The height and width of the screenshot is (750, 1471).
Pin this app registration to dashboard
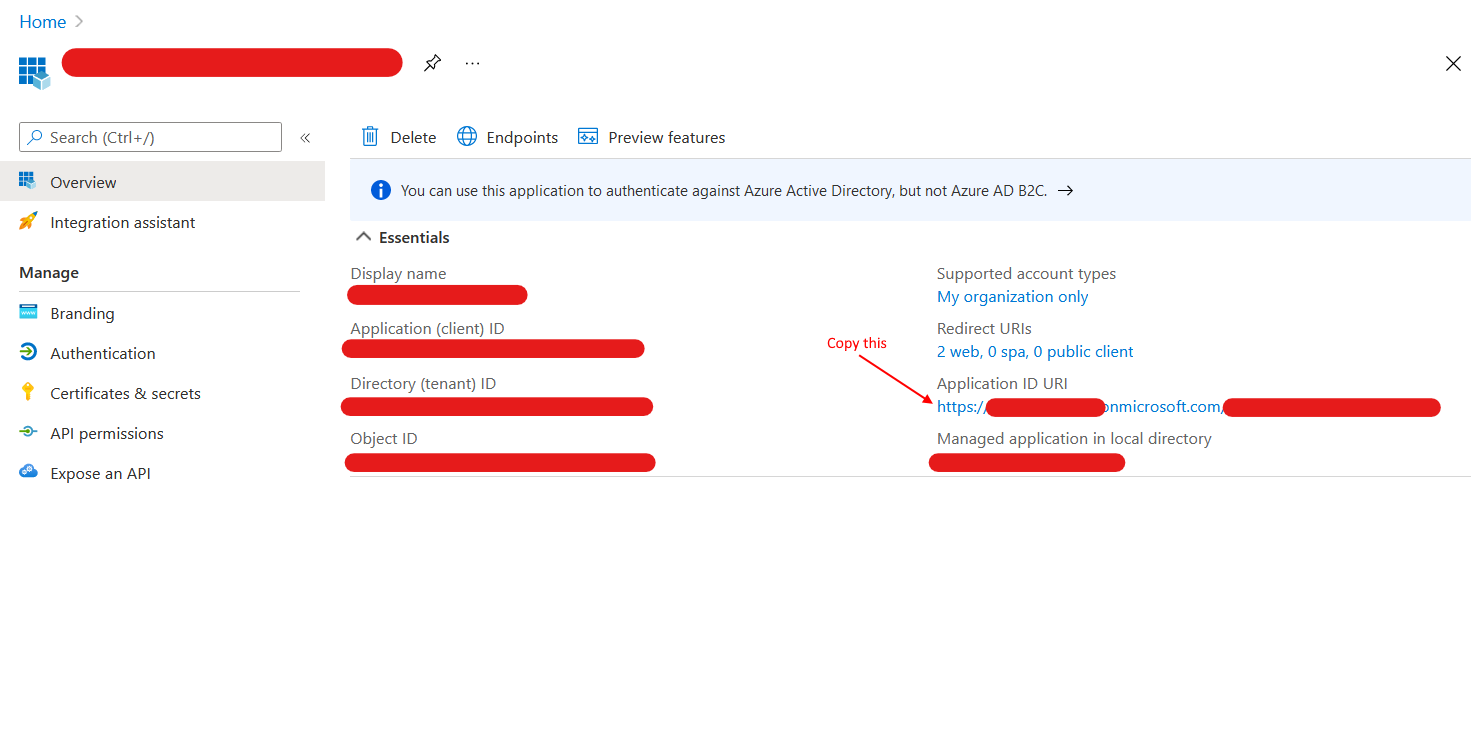click(432, 62)
